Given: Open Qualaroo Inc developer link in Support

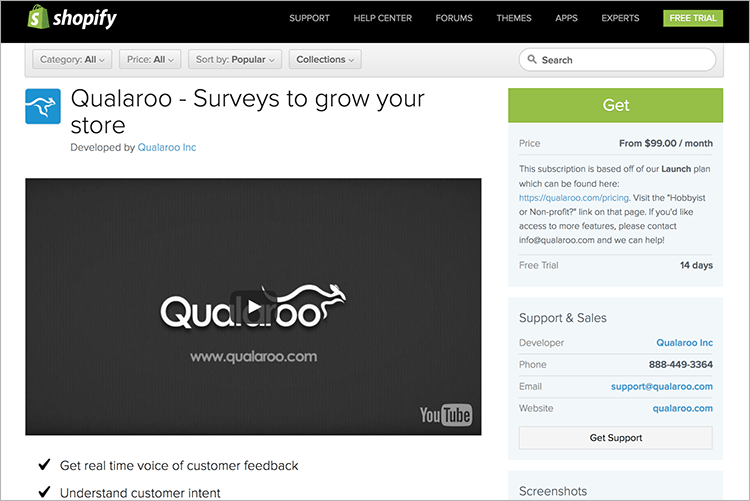Looking at the screenshot, I should (x=684, y=343).
